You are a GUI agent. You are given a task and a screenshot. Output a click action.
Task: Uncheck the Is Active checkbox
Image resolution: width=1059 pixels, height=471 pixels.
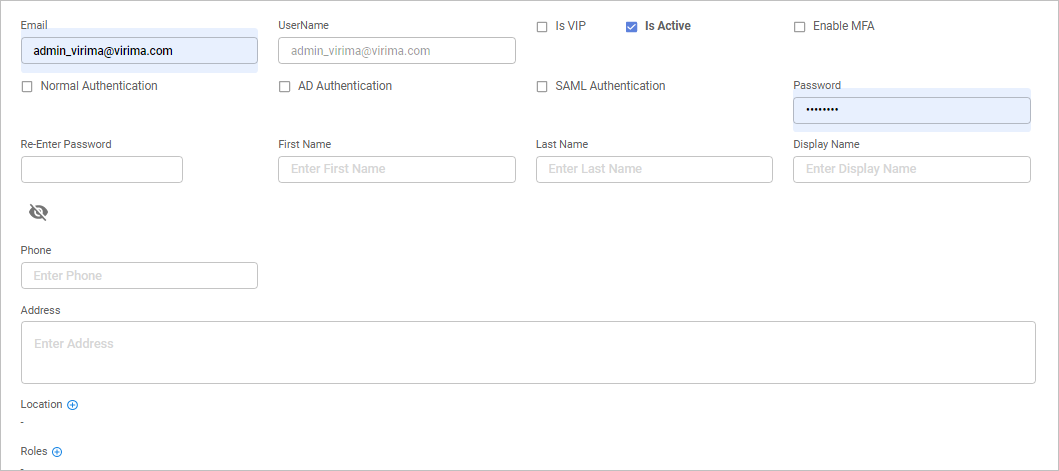pos(632,27)
